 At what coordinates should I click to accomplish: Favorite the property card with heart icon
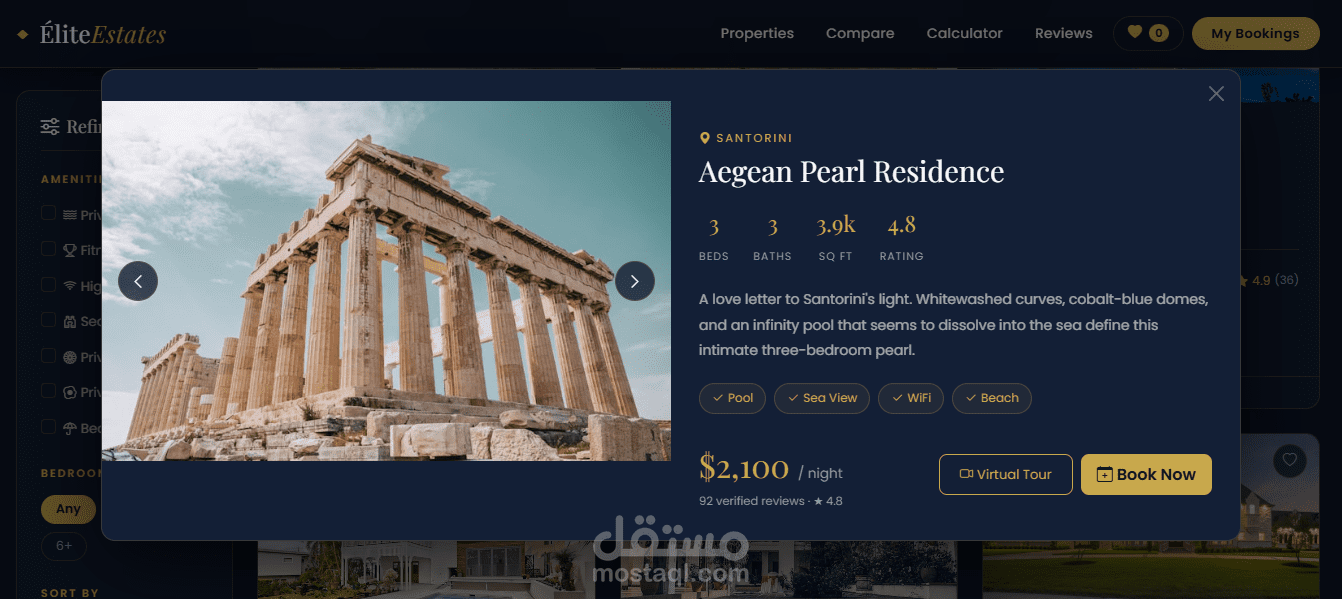[x=1290, y=460]
